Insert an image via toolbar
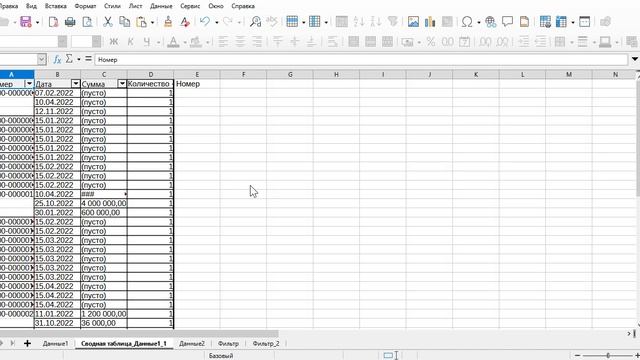640x360 pixels. [x=413, y=22]
